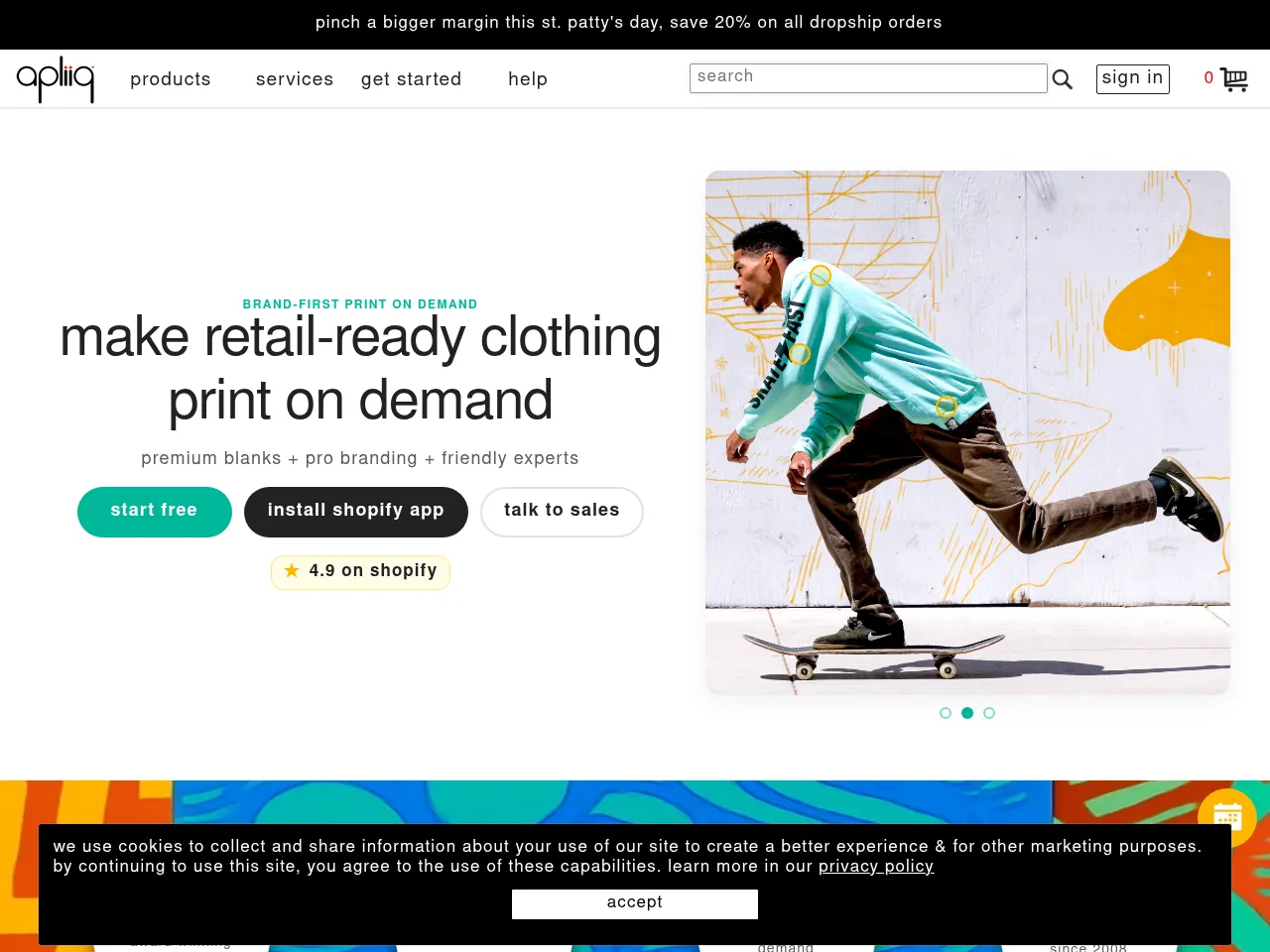Select the first carousel dot
1270x952 pixels.
(946, 713)
